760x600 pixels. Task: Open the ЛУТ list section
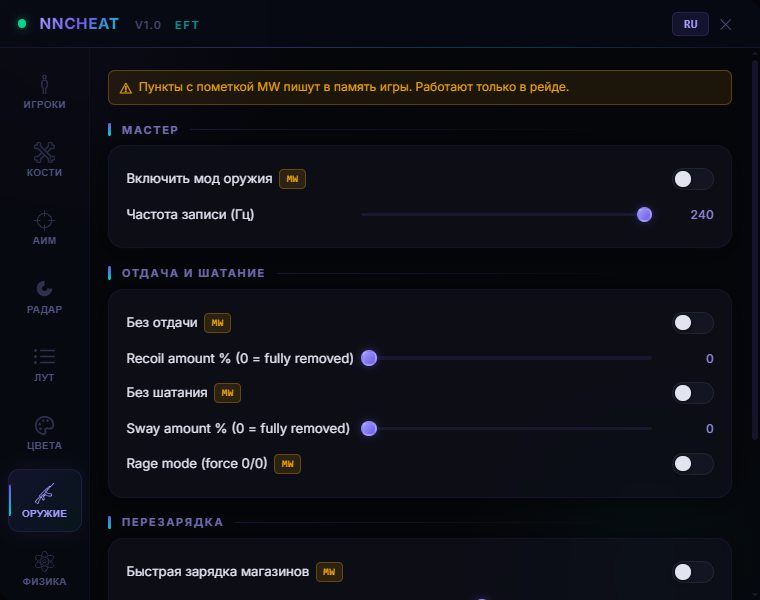click(x=44, y=364)
